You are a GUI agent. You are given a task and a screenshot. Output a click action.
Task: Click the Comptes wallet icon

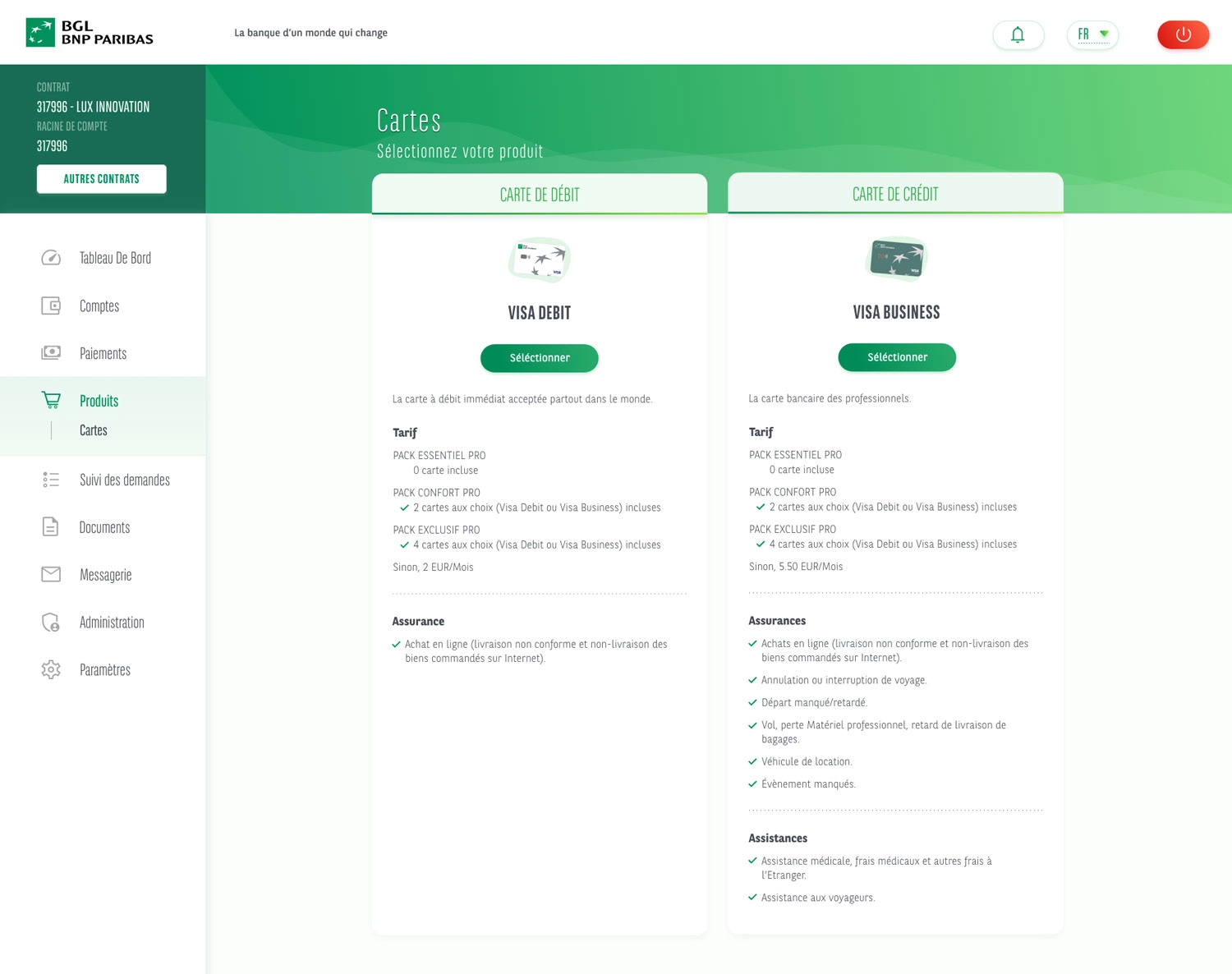pos(51,306)
